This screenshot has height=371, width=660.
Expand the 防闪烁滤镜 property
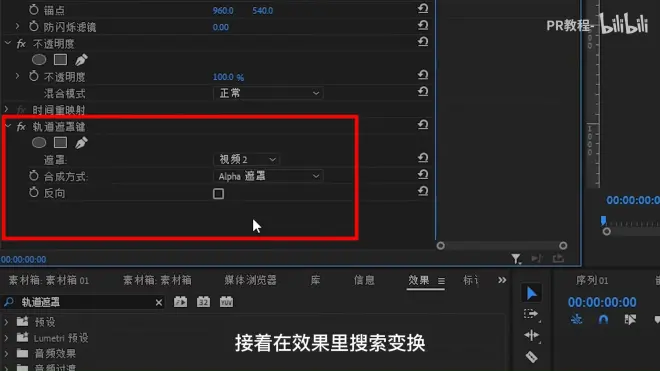pos(17,27)
